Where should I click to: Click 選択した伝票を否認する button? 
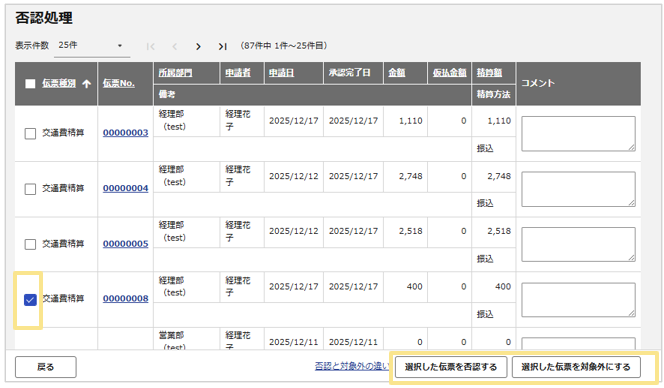point(451,367)
